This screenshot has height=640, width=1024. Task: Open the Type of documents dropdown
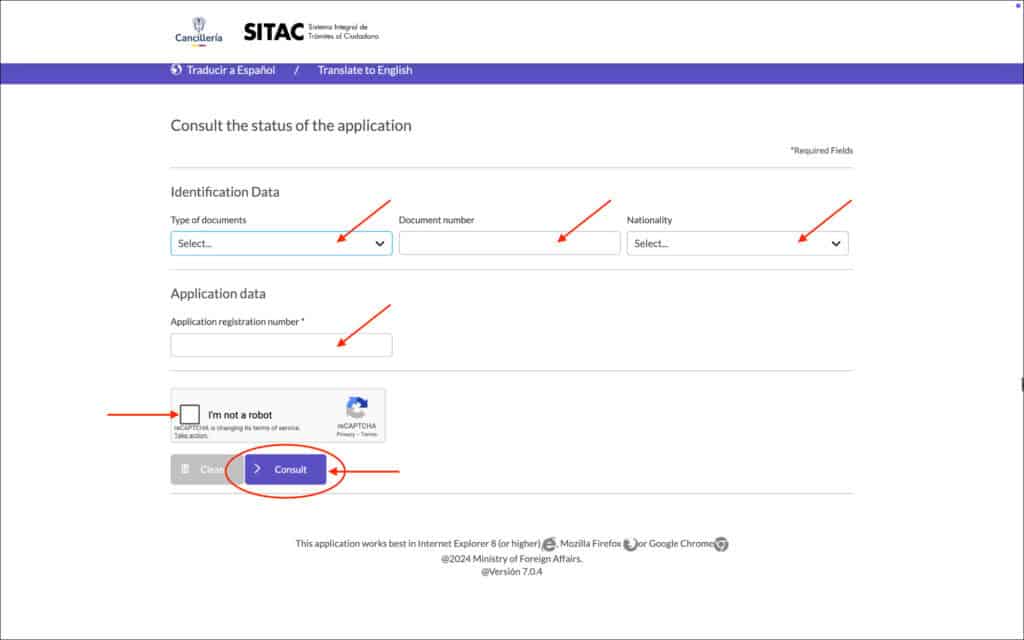pyautogui.click(x=280, y=242)
